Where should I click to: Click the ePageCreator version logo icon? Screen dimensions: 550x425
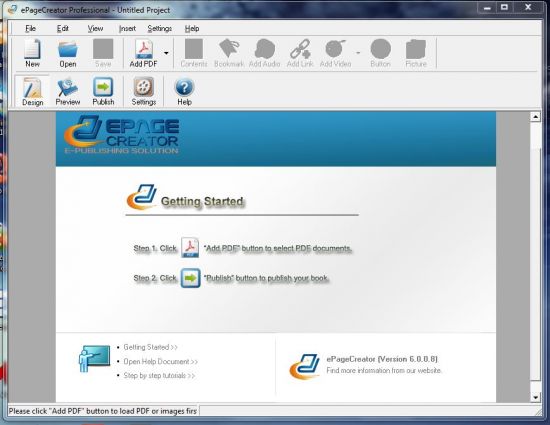pos(305,366)
